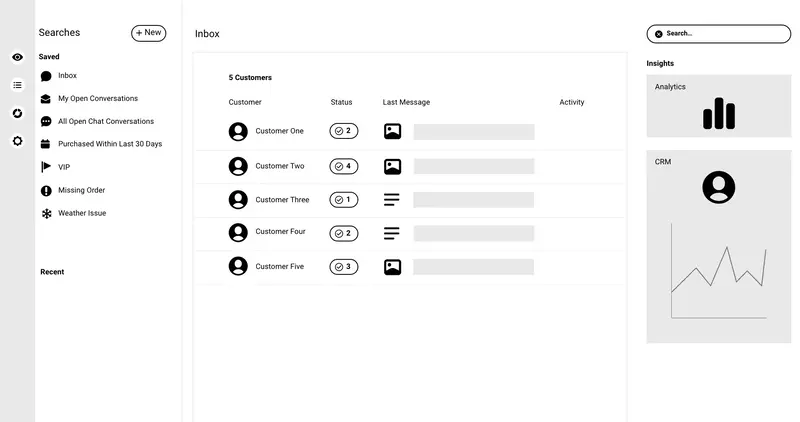Screen dimensions: 800x422
Task: Click Customer One's image message icon
Action: (x=392, y=131)
